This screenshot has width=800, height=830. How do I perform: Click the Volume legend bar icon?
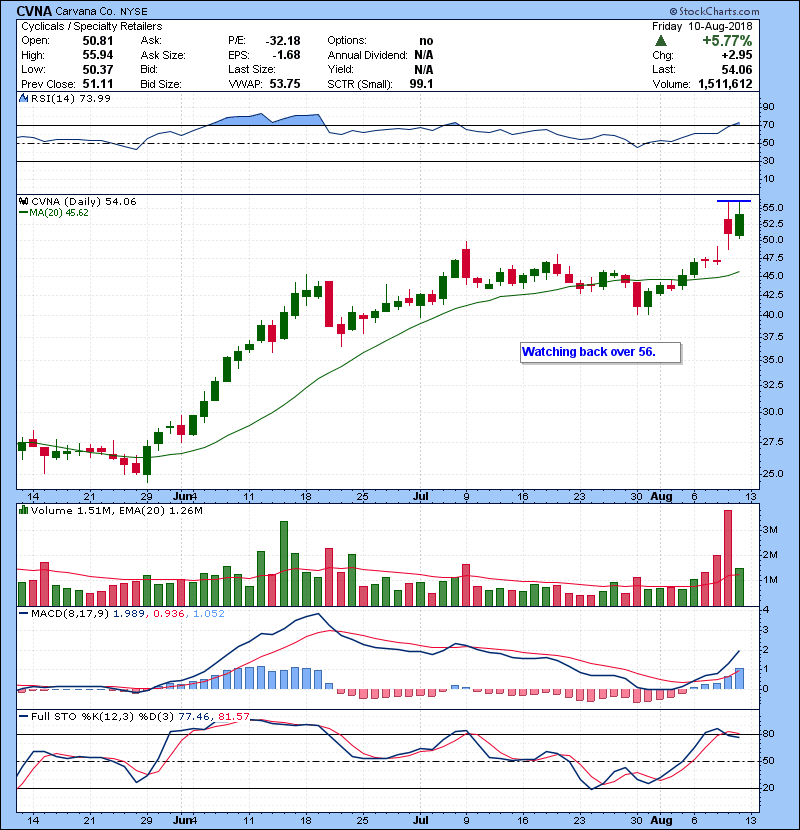point(24,510)
